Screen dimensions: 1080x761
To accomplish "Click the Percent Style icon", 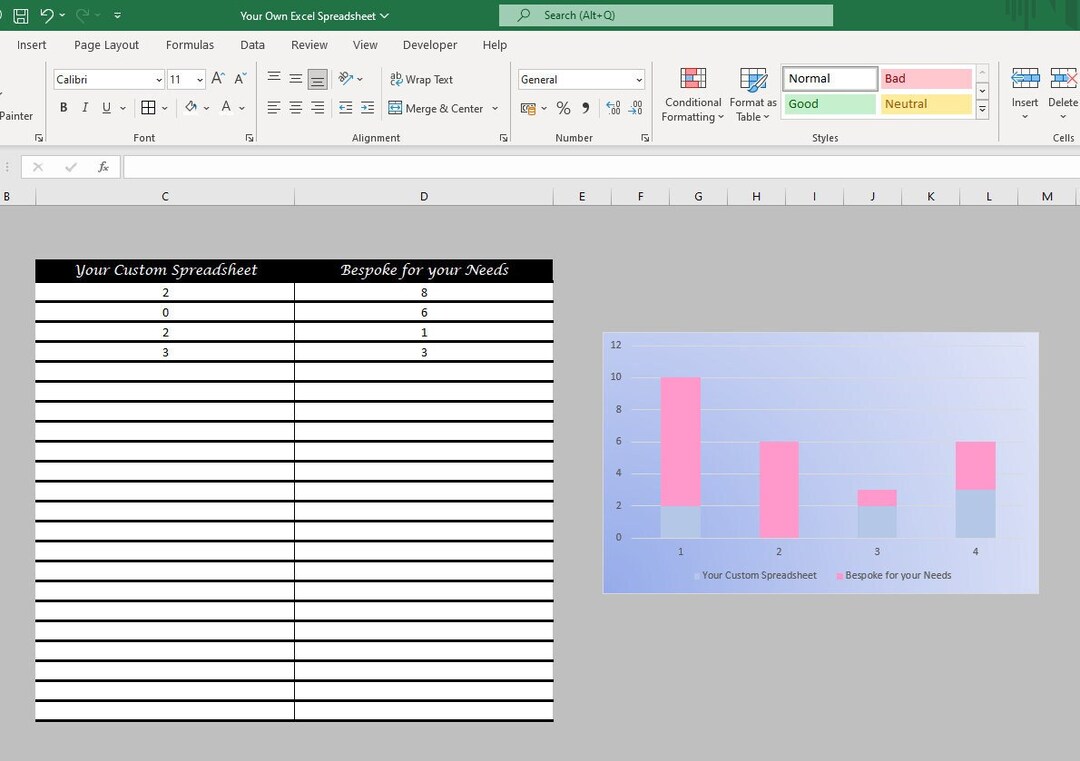I will (x=564, y=107).
